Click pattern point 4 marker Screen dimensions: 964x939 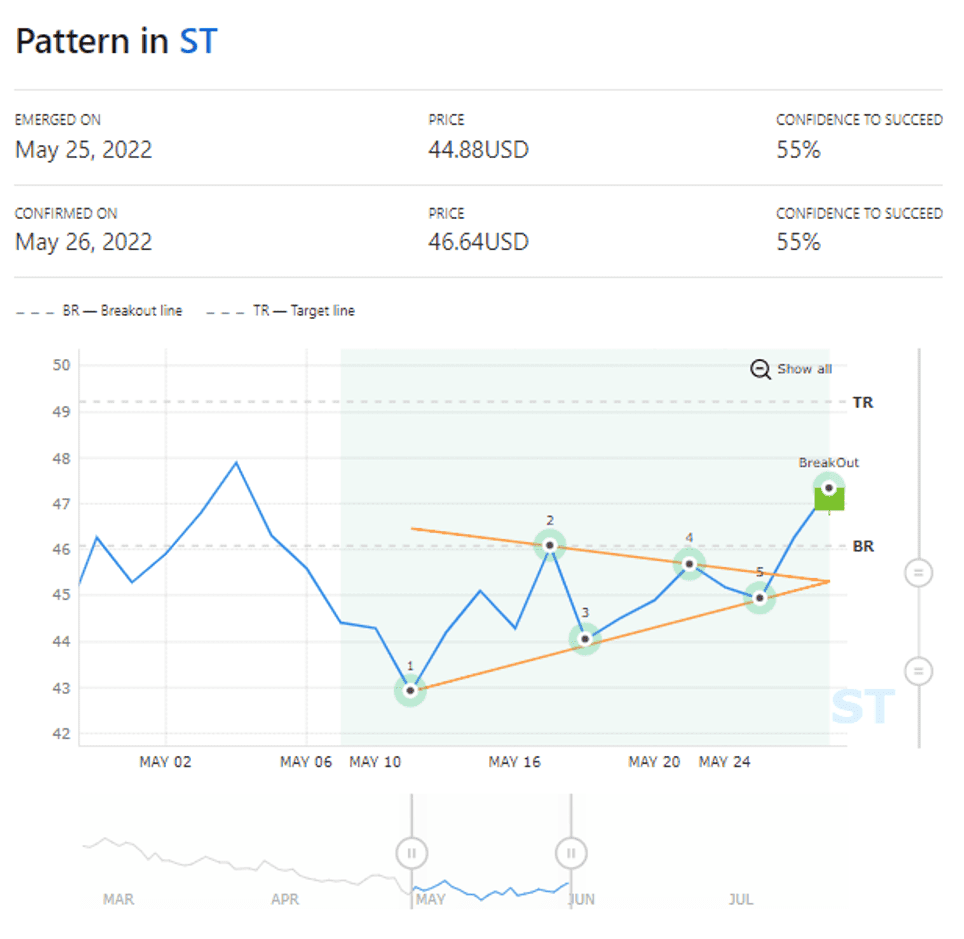(x=689, y=564)
